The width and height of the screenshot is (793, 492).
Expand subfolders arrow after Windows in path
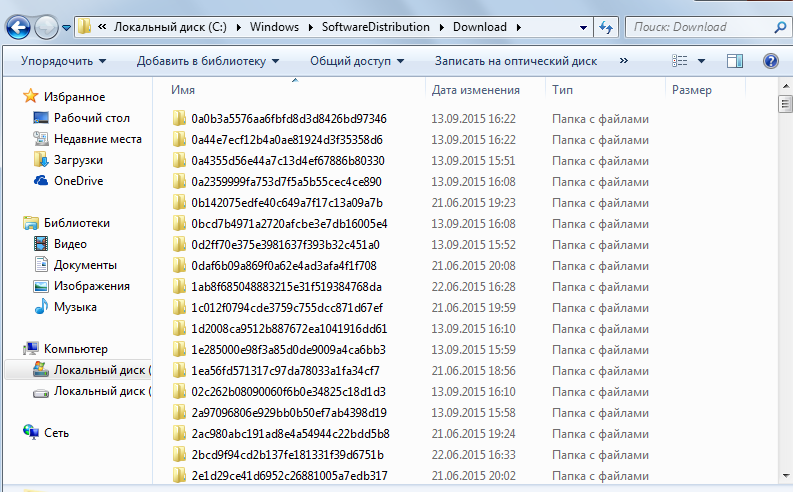click(311, 28)
